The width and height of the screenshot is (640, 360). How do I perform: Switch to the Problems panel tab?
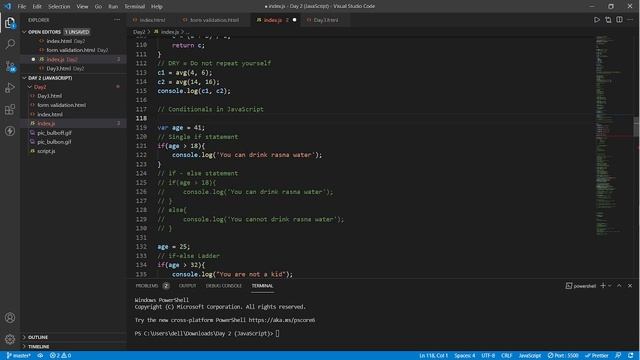[x=152, y=286]
